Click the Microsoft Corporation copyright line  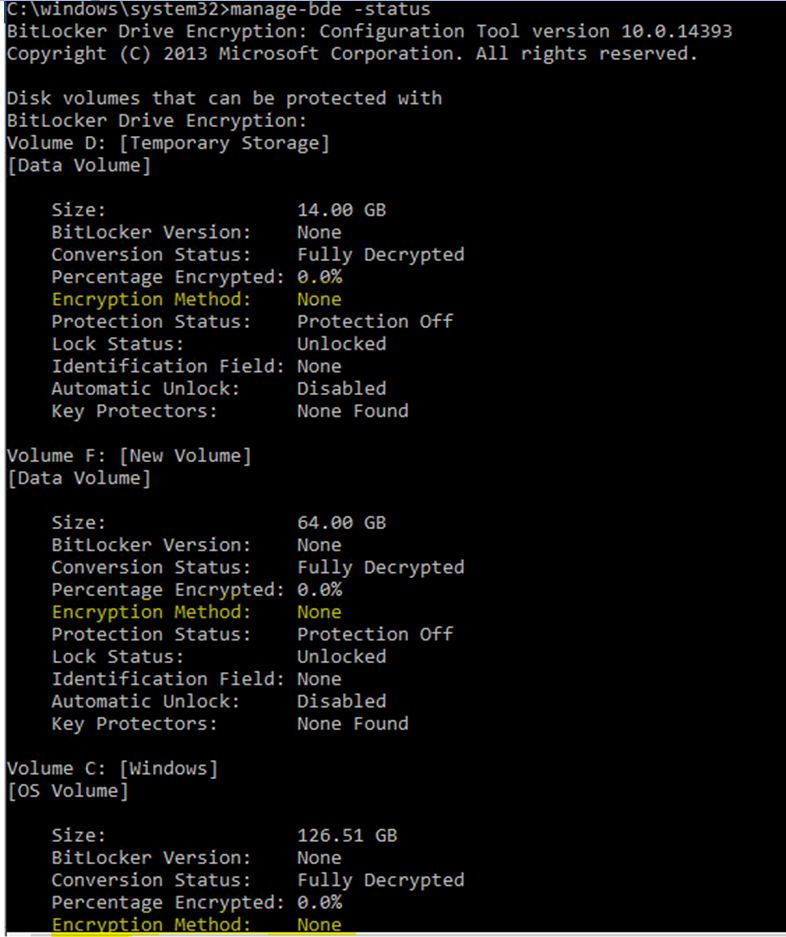pyautogui.click(x=352, y=54)
